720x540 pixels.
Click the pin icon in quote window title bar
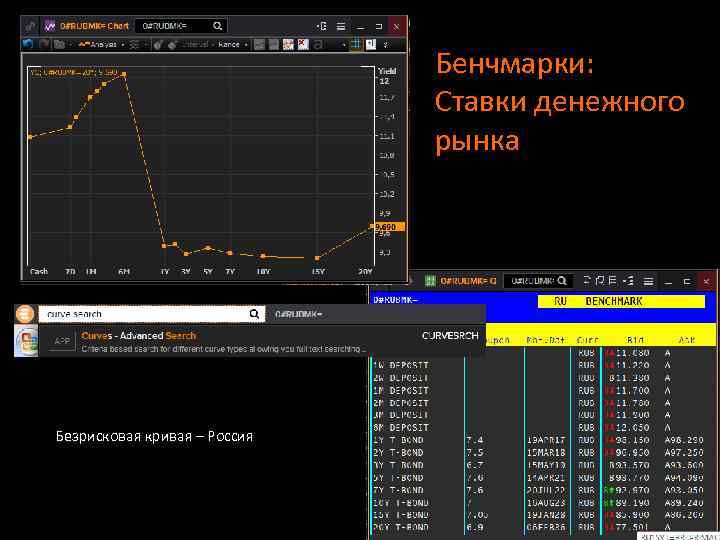tap(600, 280)
